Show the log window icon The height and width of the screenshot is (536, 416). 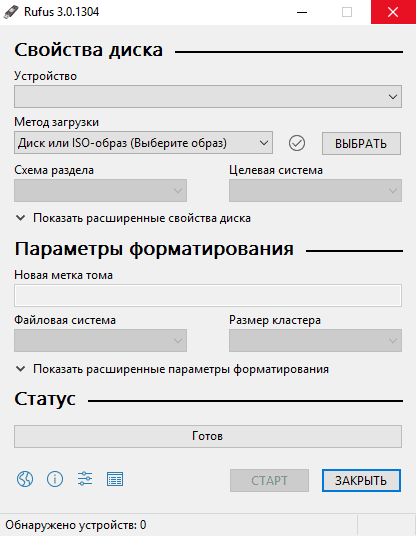coord(115,479)
